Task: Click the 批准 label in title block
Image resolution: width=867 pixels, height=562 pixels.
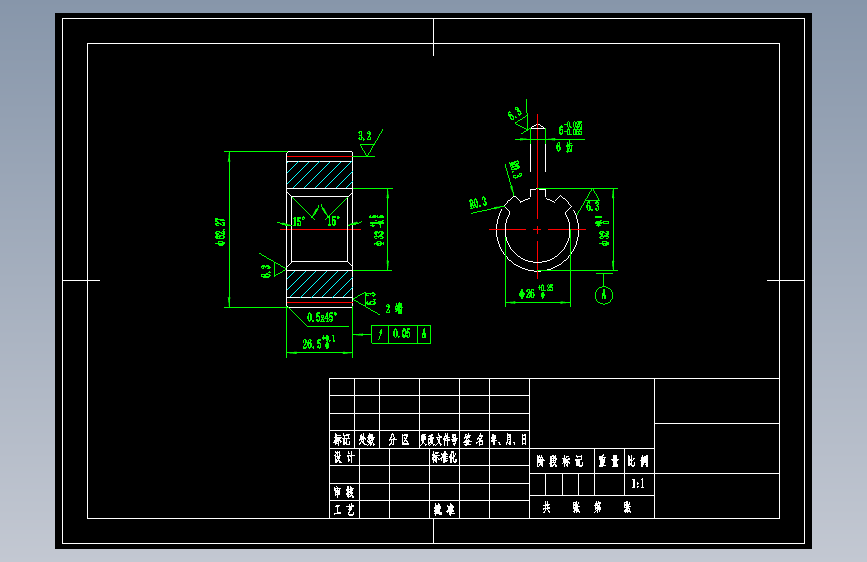Action: (444, 509)
